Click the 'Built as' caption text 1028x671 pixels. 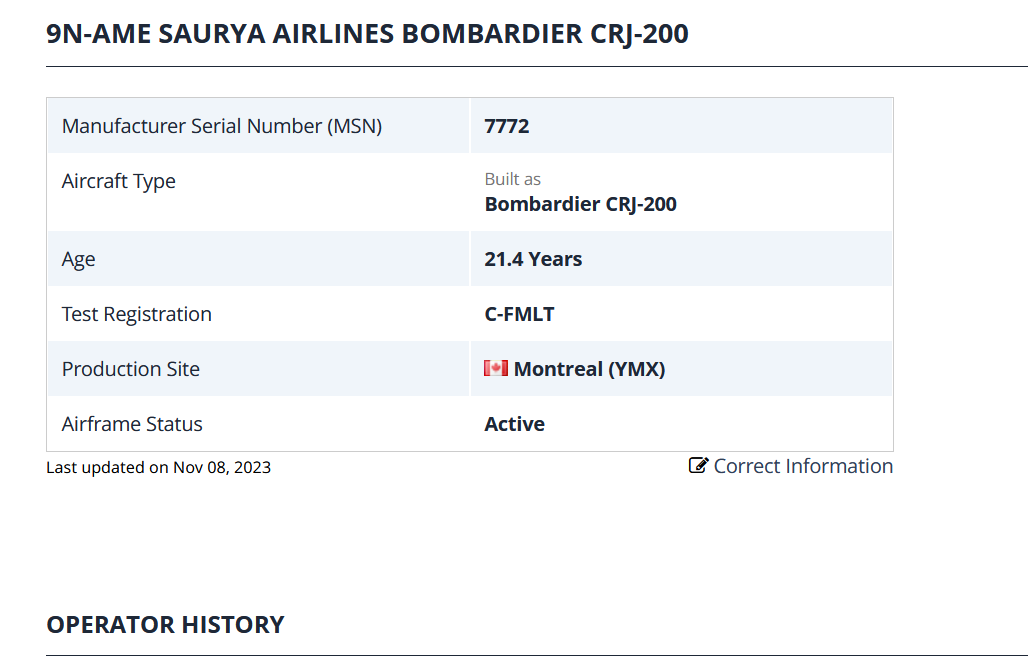click(513, 179)
